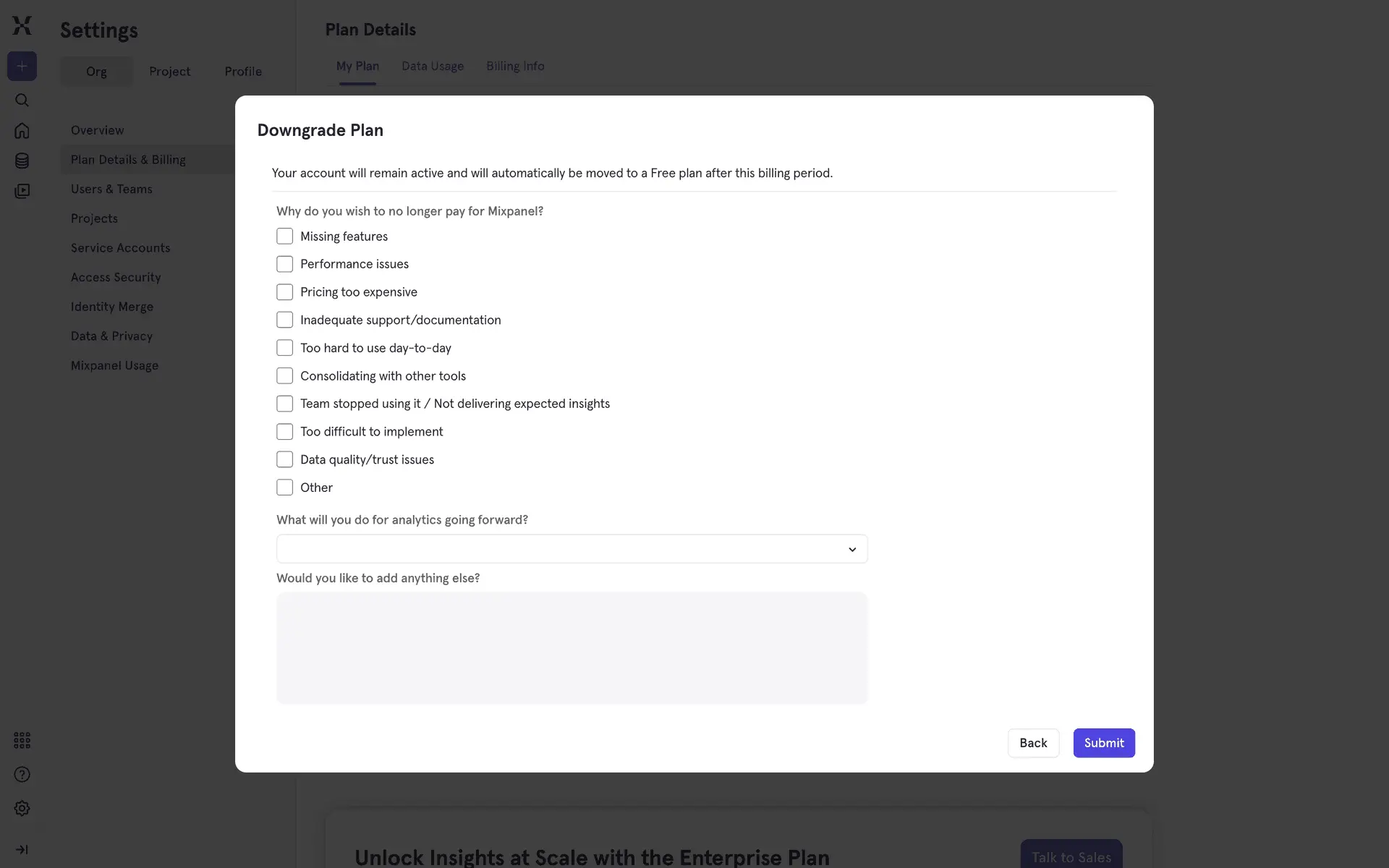1389x868 pixels.
Task: Open the Billing Info tab
Action: tap(515, 66)
